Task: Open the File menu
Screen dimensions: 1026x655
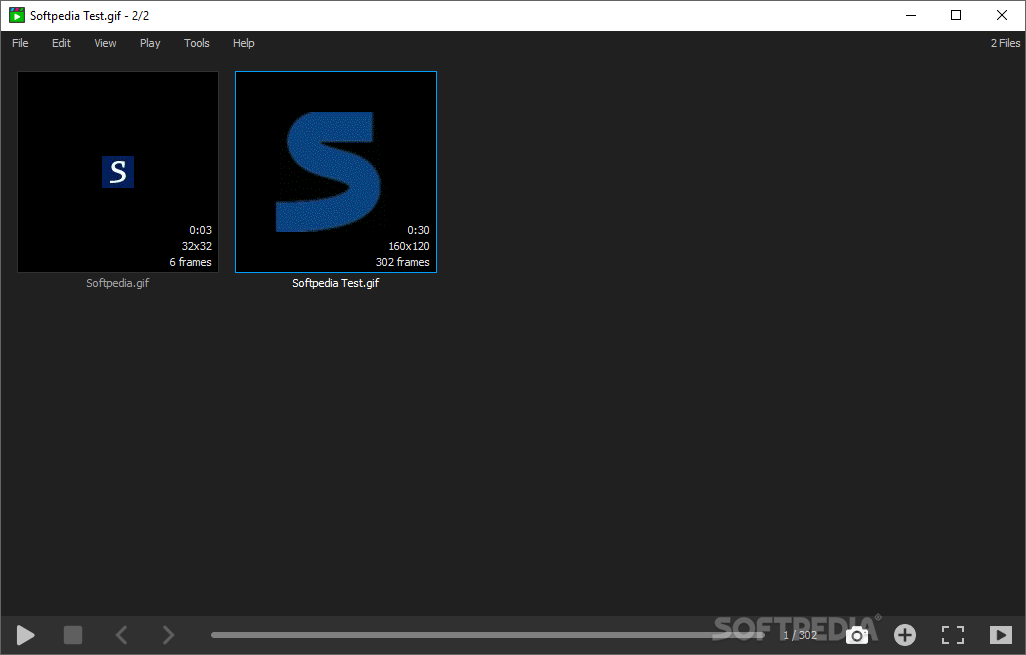Action: (x=20, y=43)
